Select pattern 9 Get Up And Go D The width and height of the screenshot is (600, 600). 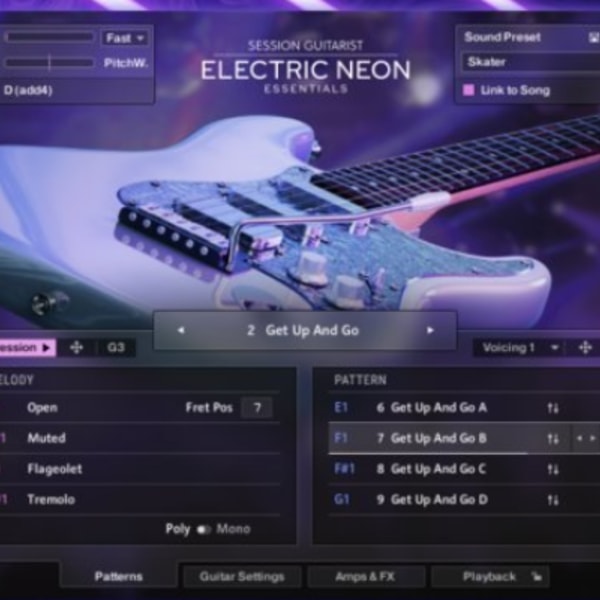click(432, 500)
